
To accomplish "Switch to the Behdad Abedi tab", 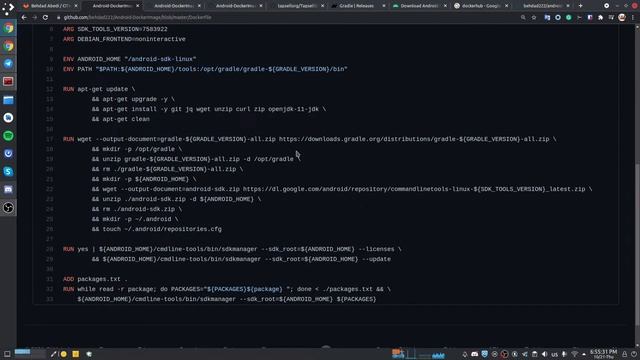I will coord(50,6).
